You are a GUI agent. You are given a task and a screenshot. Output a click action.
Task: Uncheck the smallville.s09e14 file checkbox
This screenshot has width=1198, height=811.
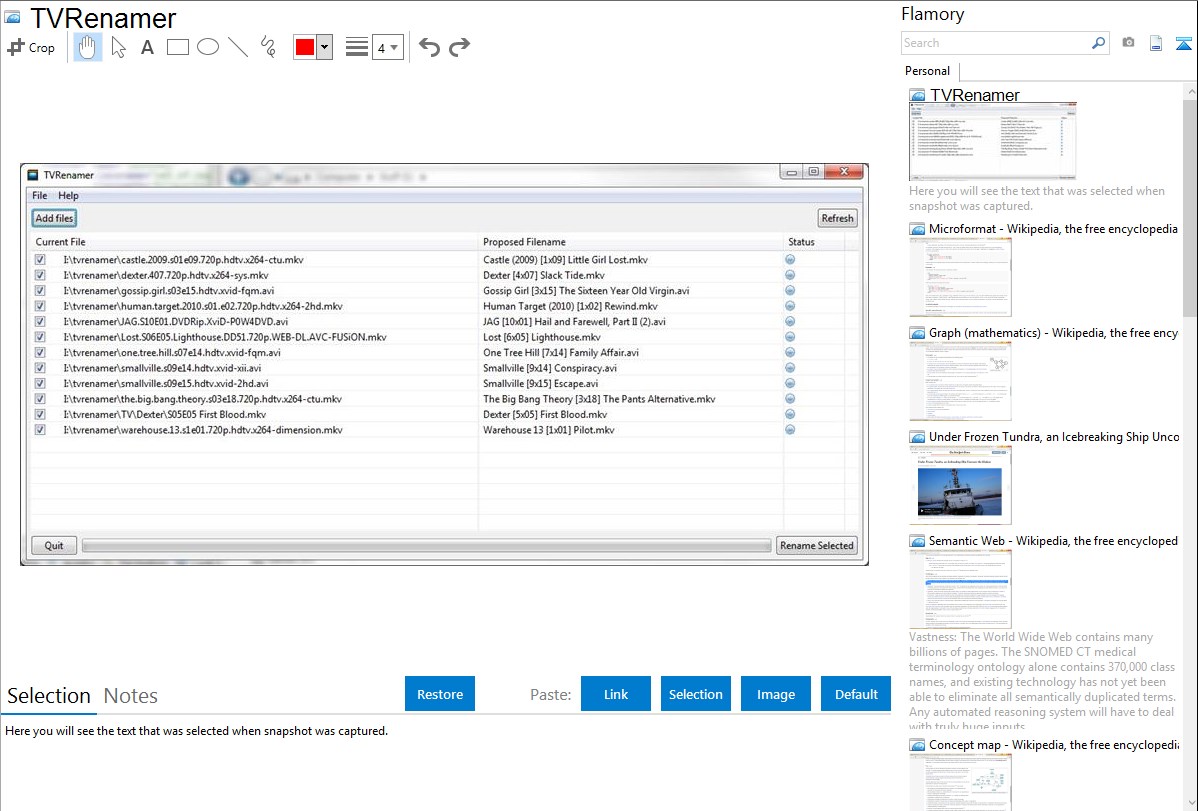pos(40,368)
